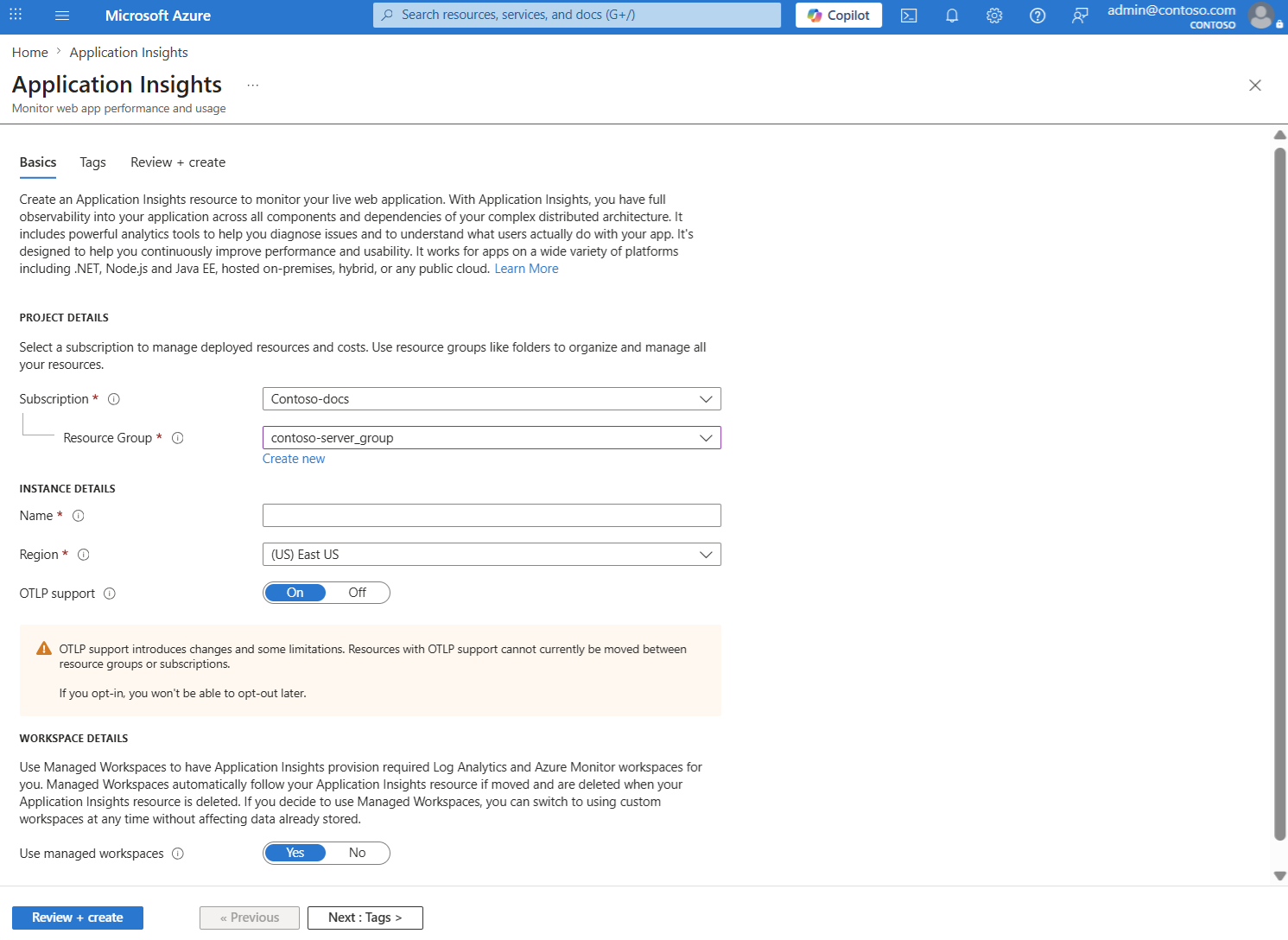The height and width of the screenshot is (940, 1288).
Task: Open the help question mark icon
Action: click(x=1037, y=16)
